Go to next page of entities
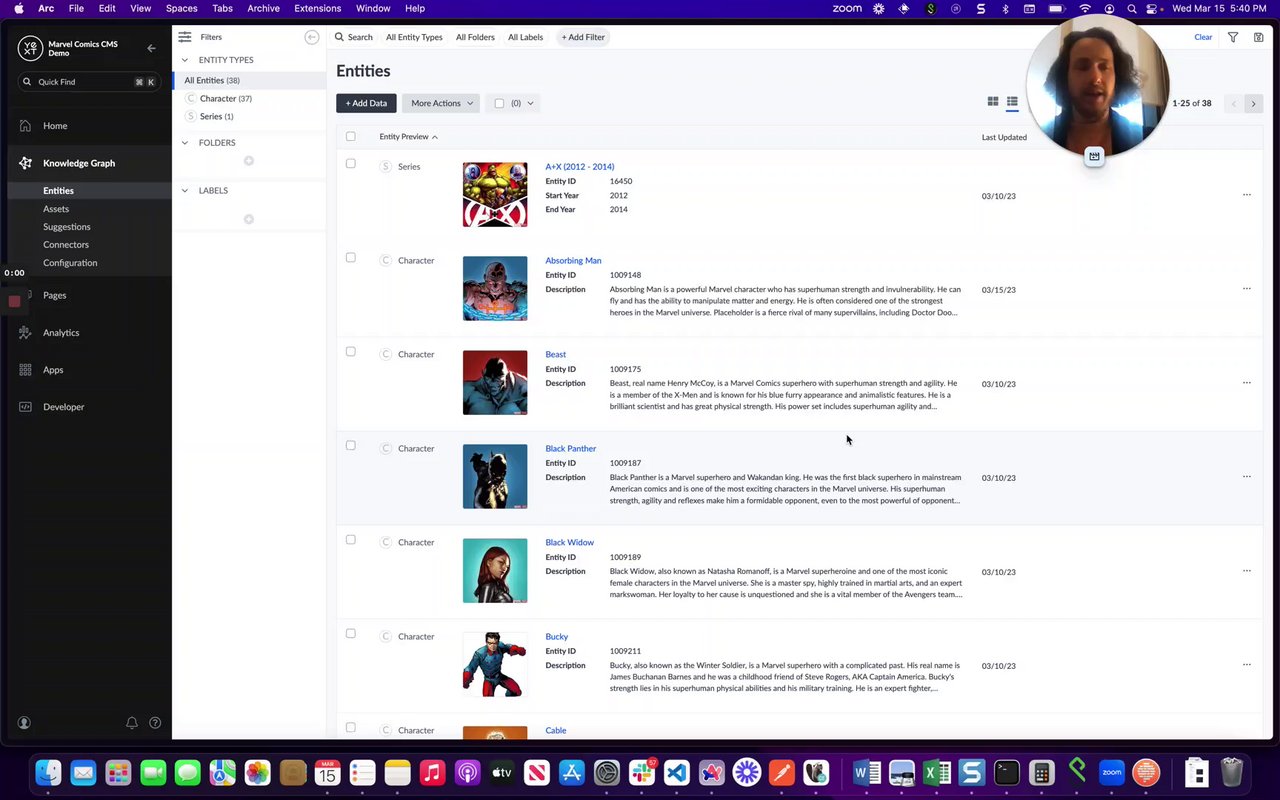 click(1253, 103)
